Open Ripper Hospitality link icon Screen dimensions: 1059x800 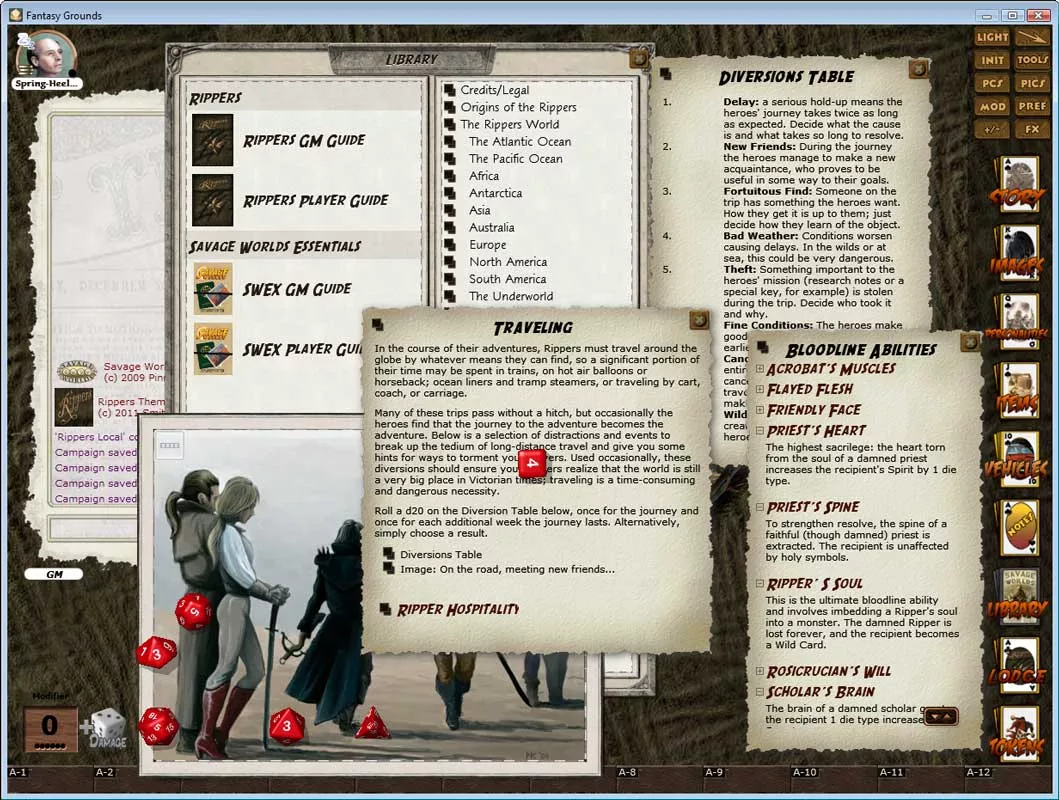pyautogui.click(x=385, y=609)
